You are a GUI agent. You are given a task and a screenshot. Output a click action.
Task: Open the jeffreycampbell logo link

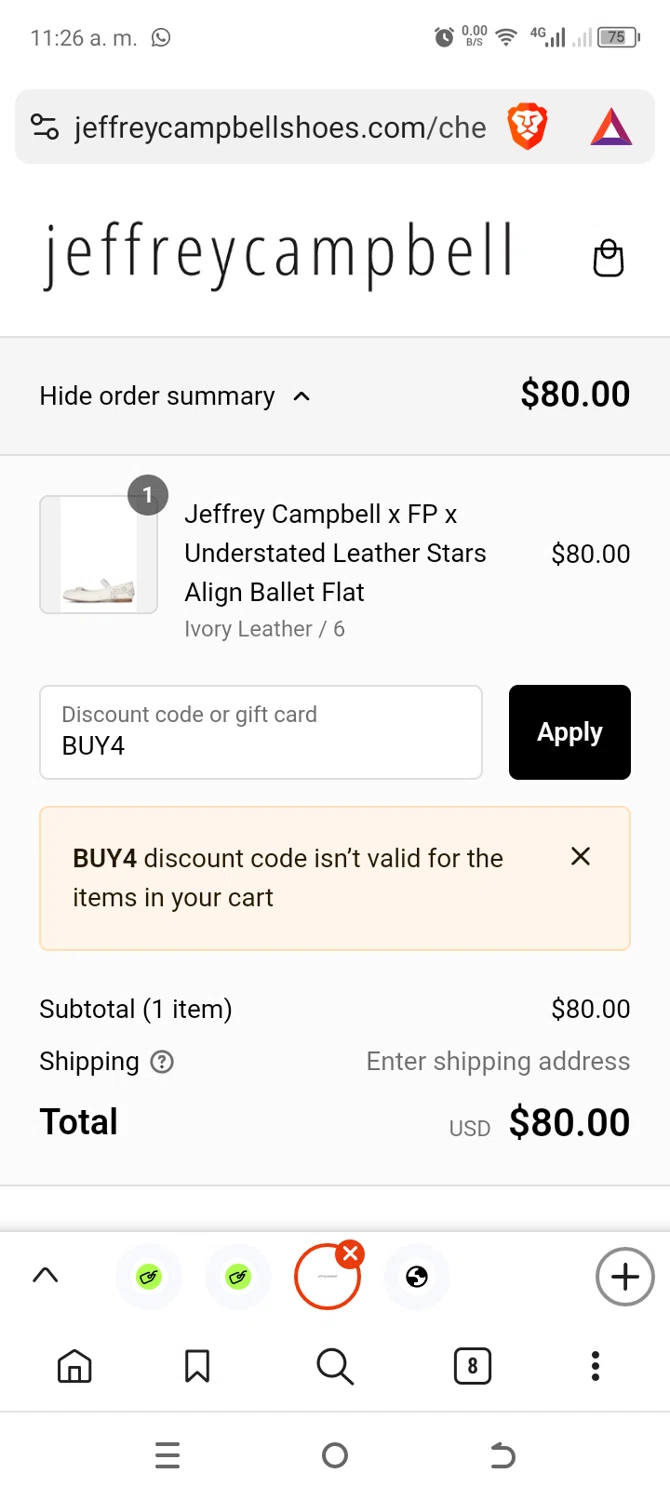click(278, 256)
